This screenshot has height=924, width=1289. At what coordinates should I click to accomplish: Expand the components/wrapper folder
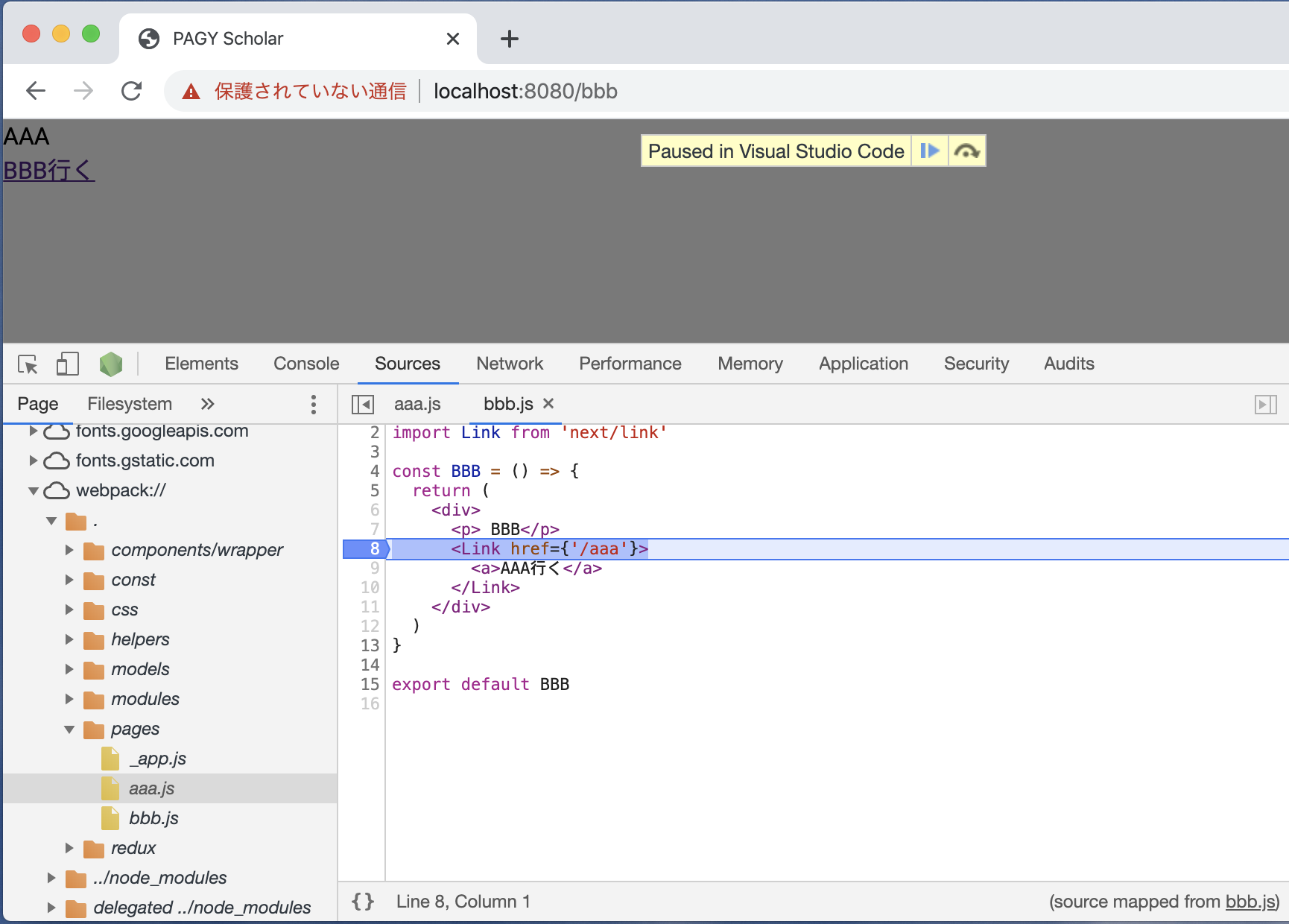[x=69, y=550]
